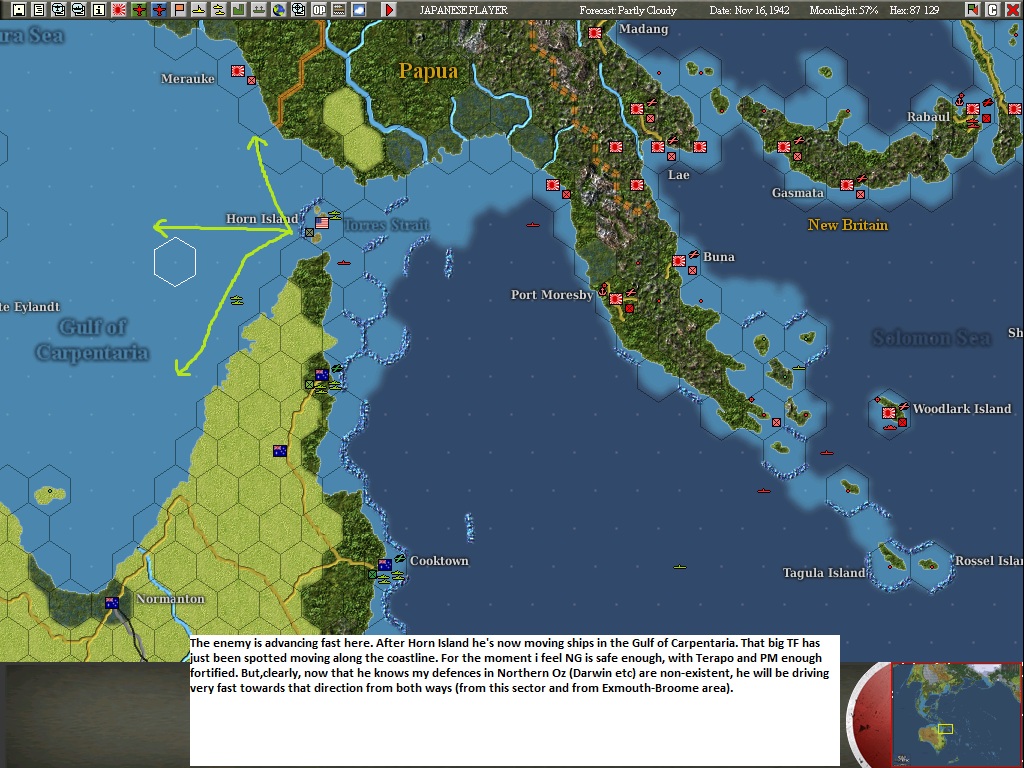Viewport: 1024px width, 768px height.
Task: Click the white commentary text box
Action: (x=515, y=700)
